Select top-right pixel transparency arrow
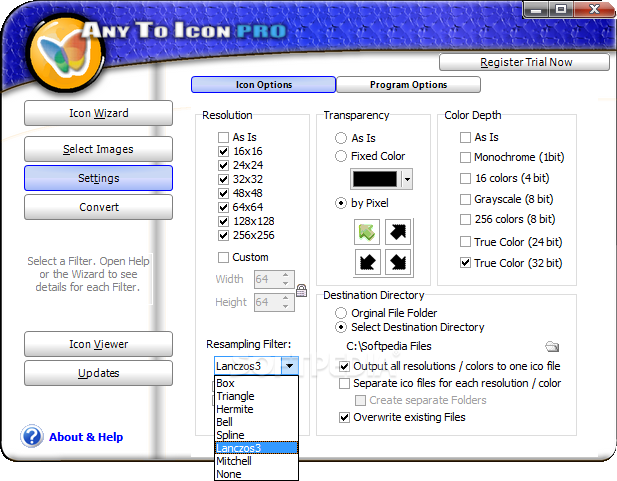The height and width of the screenshot is (481, 617). pyautogui.click(x=398, y=232)
